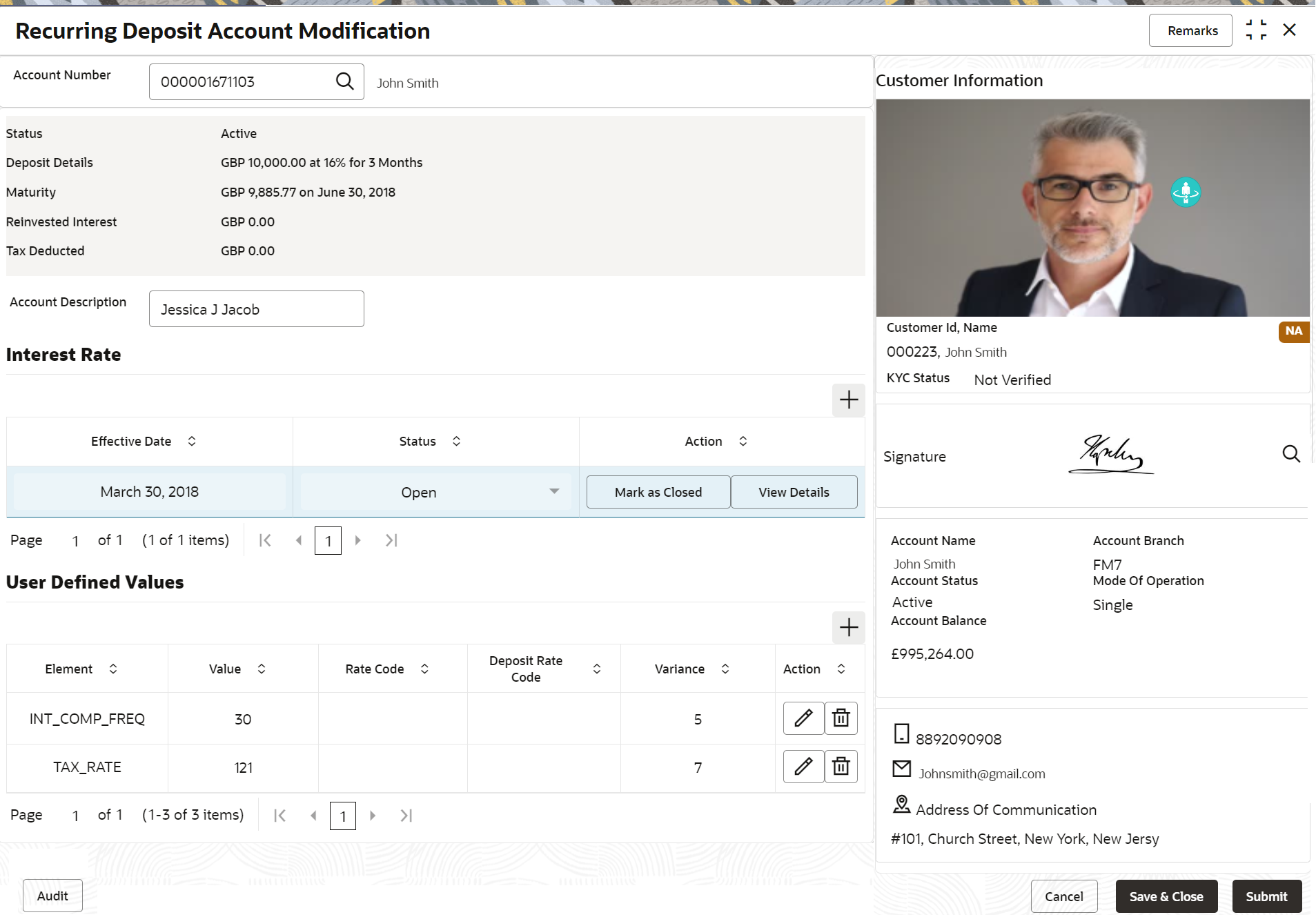Zoom the customer signature with magnifier icon
1316x917 pixels.
coord(1290,454)
